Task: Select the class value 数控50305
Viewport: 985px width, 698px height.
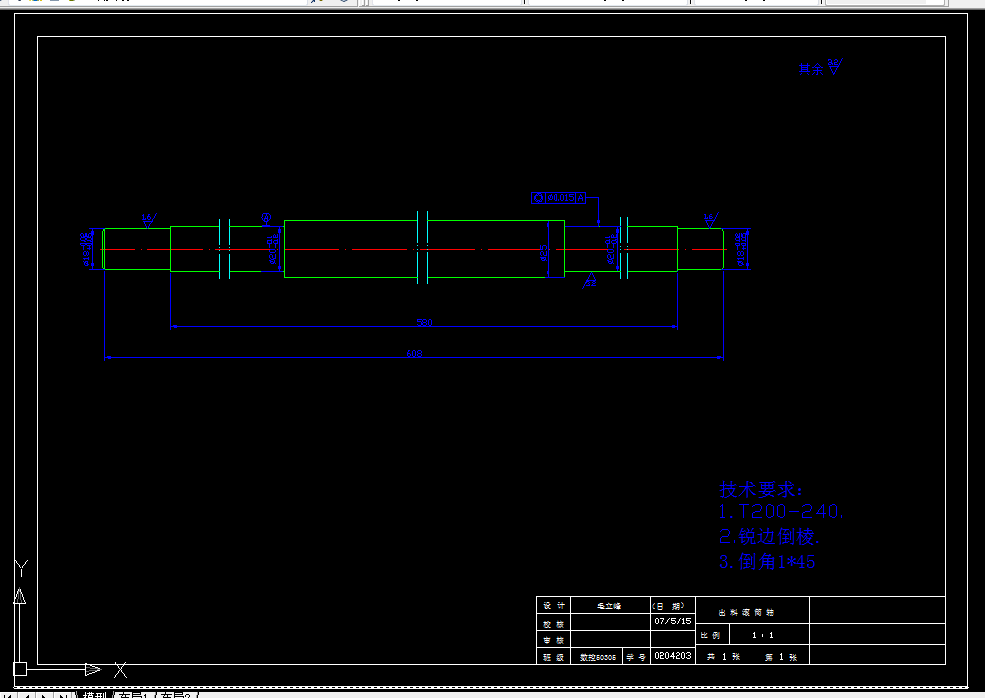Action: point(597,657)
